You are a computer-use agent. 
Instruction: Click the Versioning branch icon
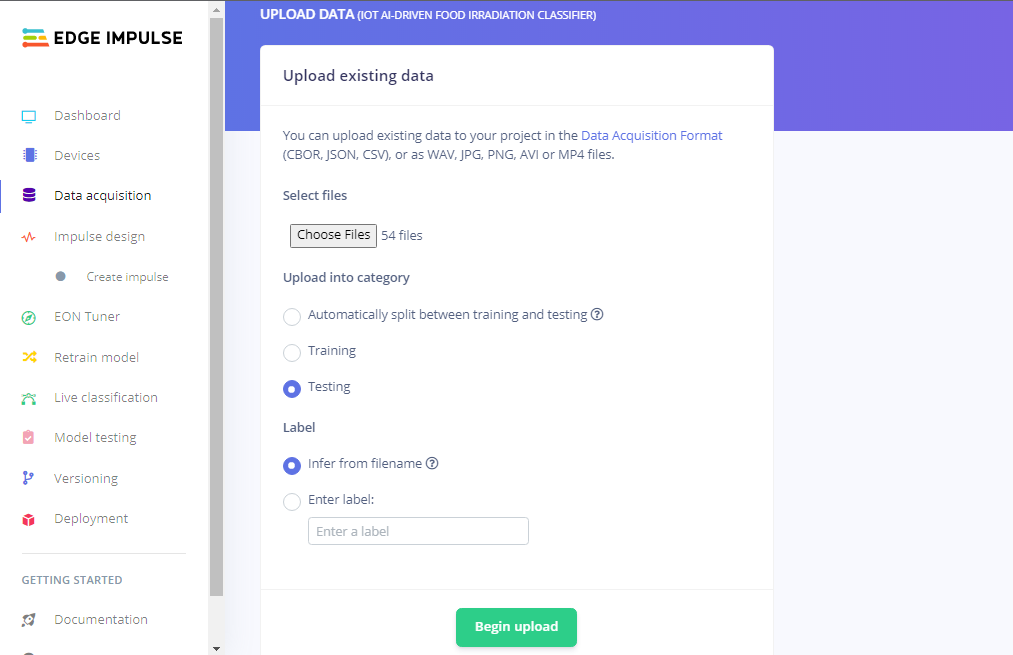29,479
